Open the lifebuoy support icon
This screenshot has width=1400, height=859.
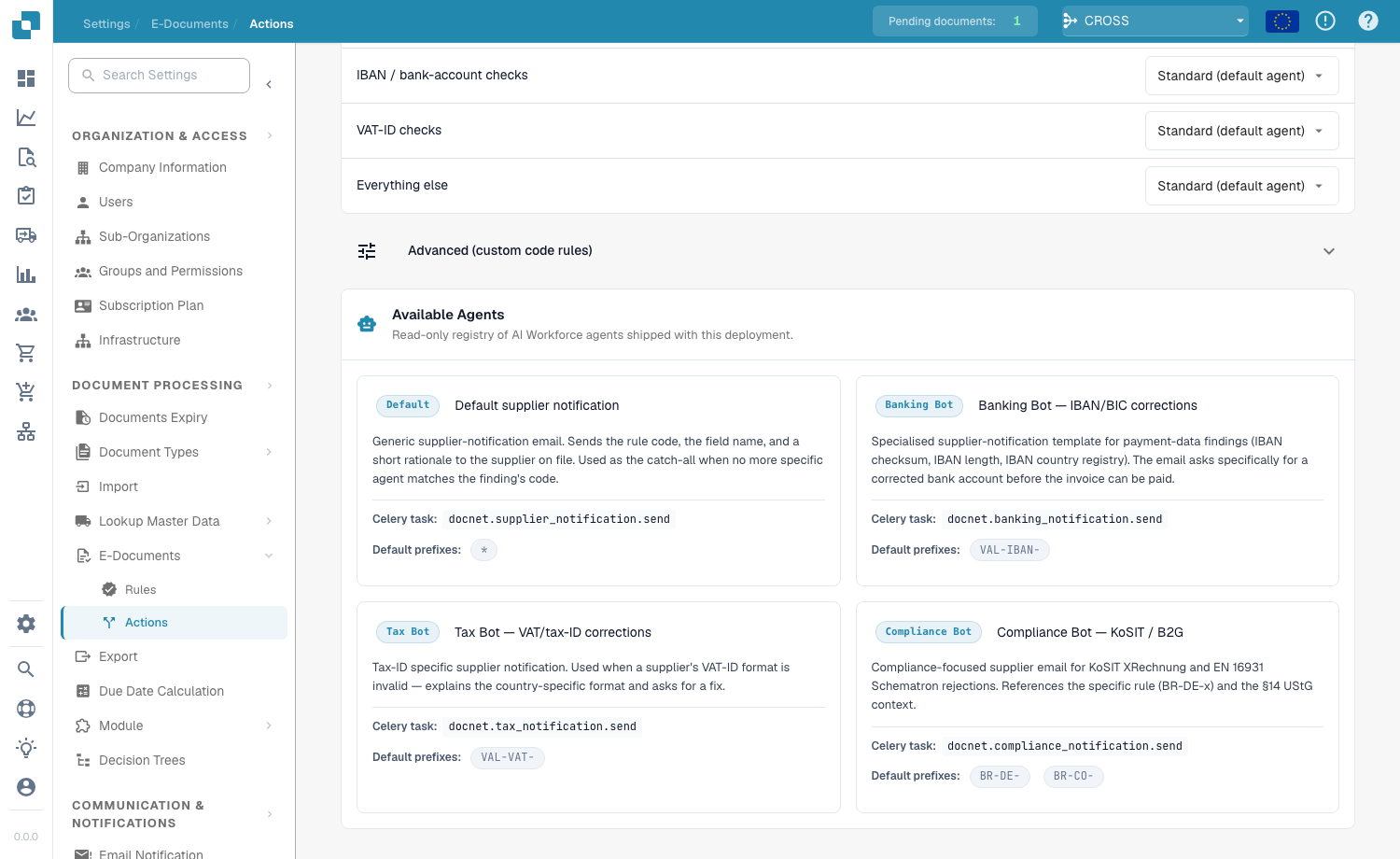(26, 709)
